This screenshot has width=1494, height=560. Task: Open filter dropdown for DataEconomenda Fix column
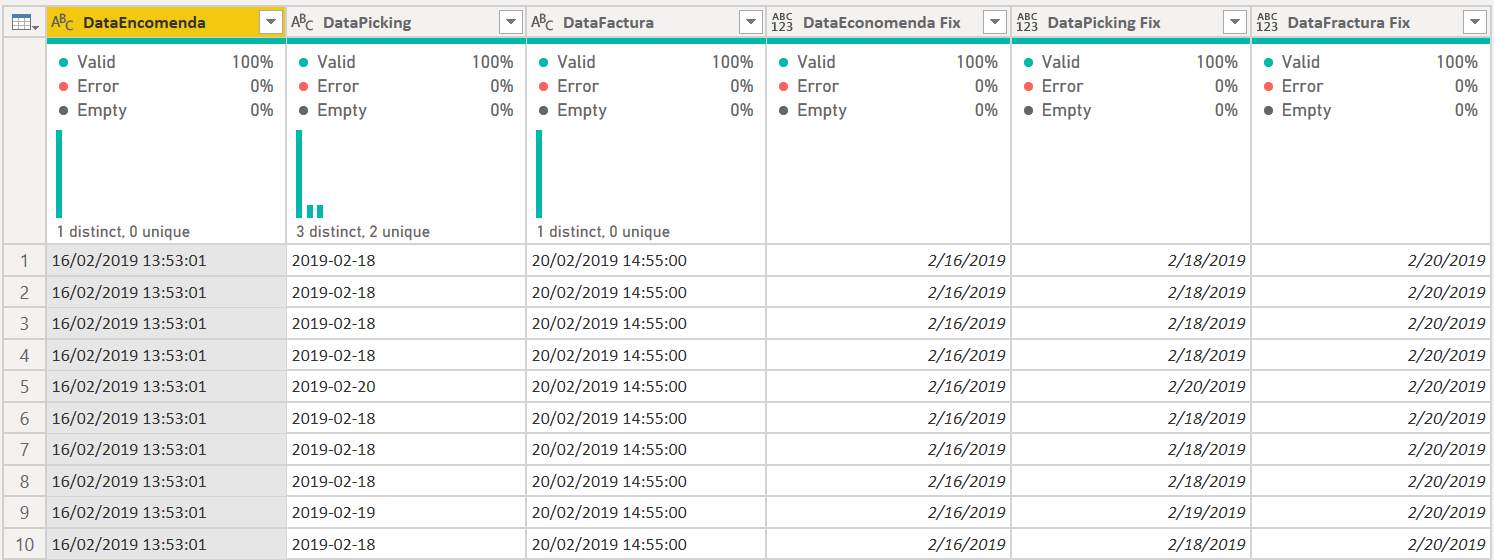[x=995, y=22]
